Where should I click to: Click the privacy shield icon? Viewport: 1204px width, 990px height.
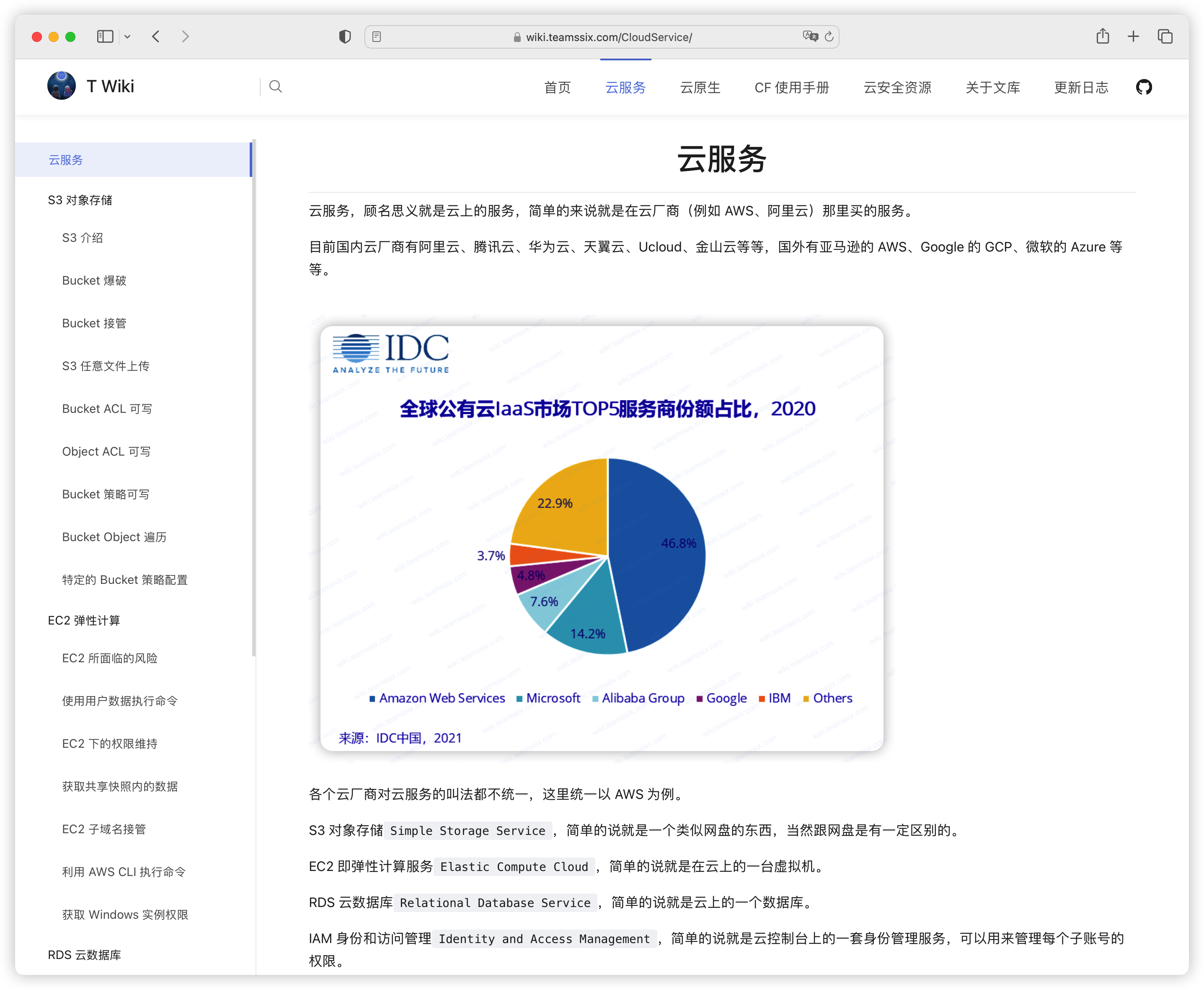pos(344,37)
